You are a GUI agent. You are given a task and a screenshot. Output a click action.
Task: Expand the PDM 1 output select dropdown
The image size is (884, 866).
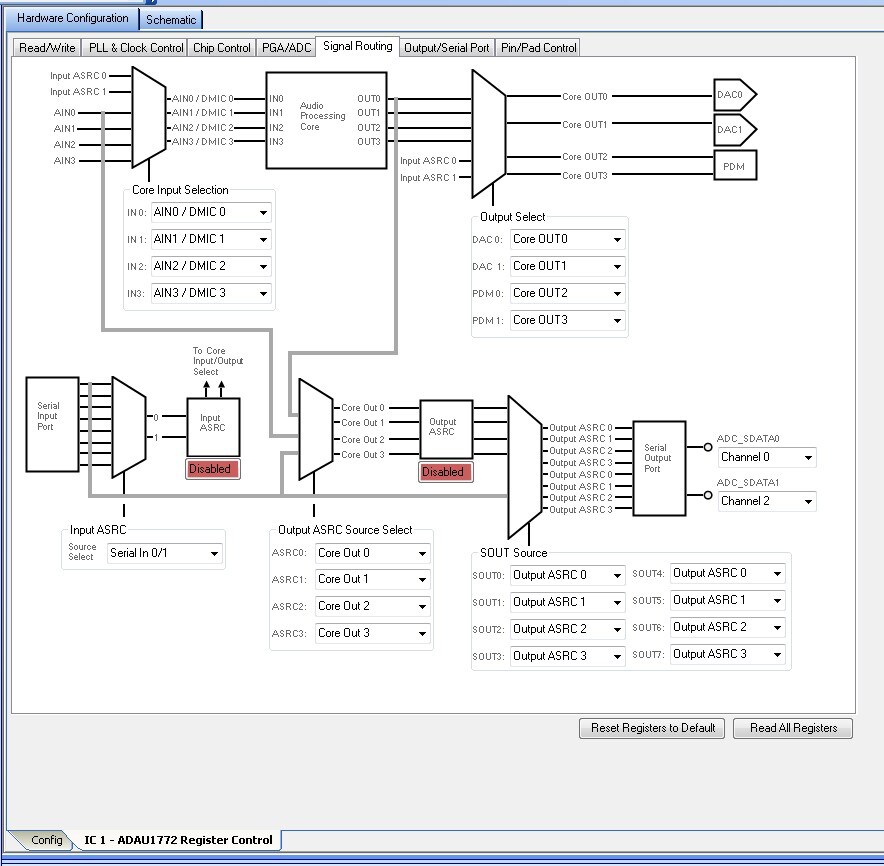coord(568,320)
